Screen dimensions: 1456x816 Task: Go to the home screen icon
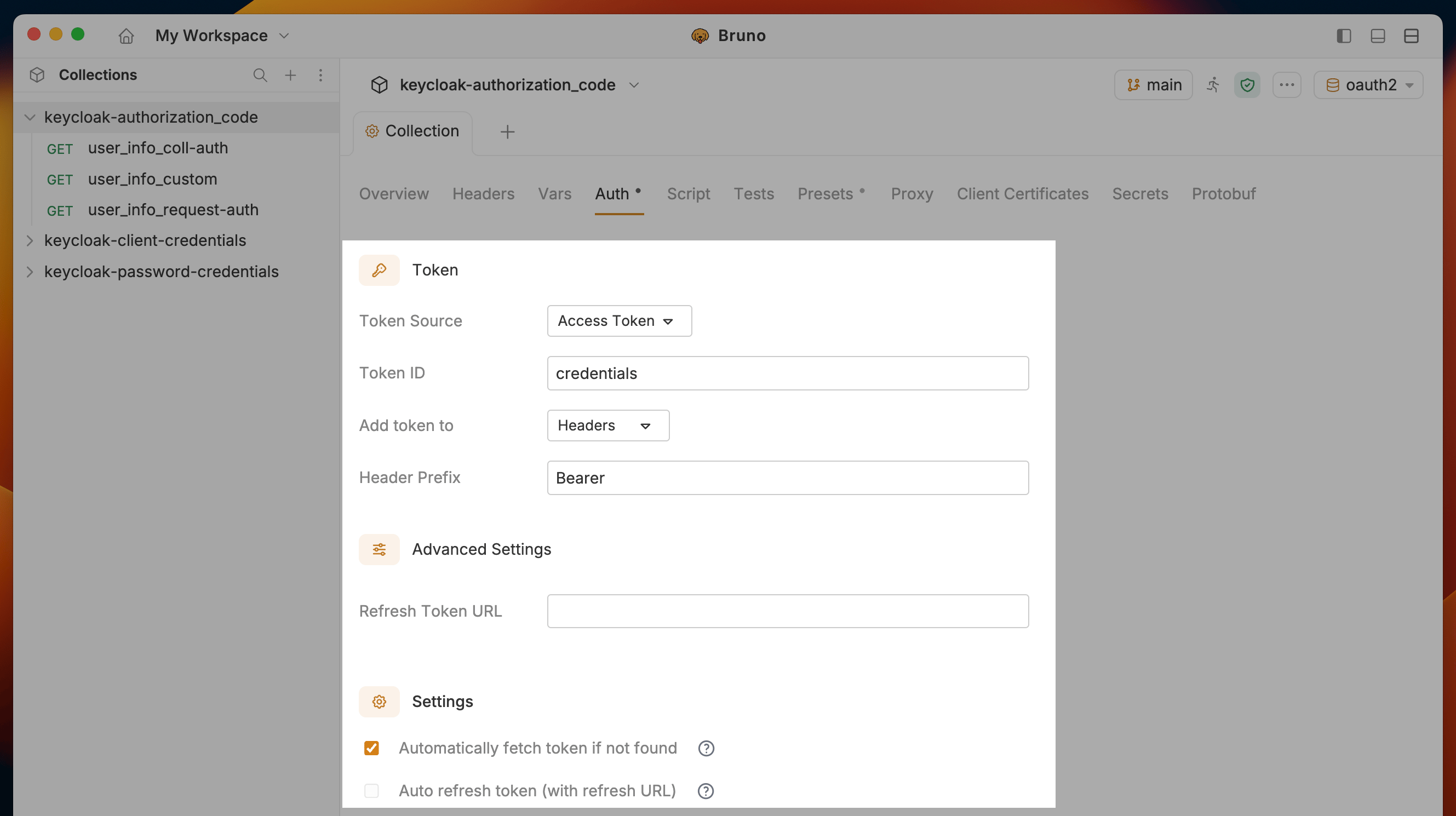click(x=126, y=36)
